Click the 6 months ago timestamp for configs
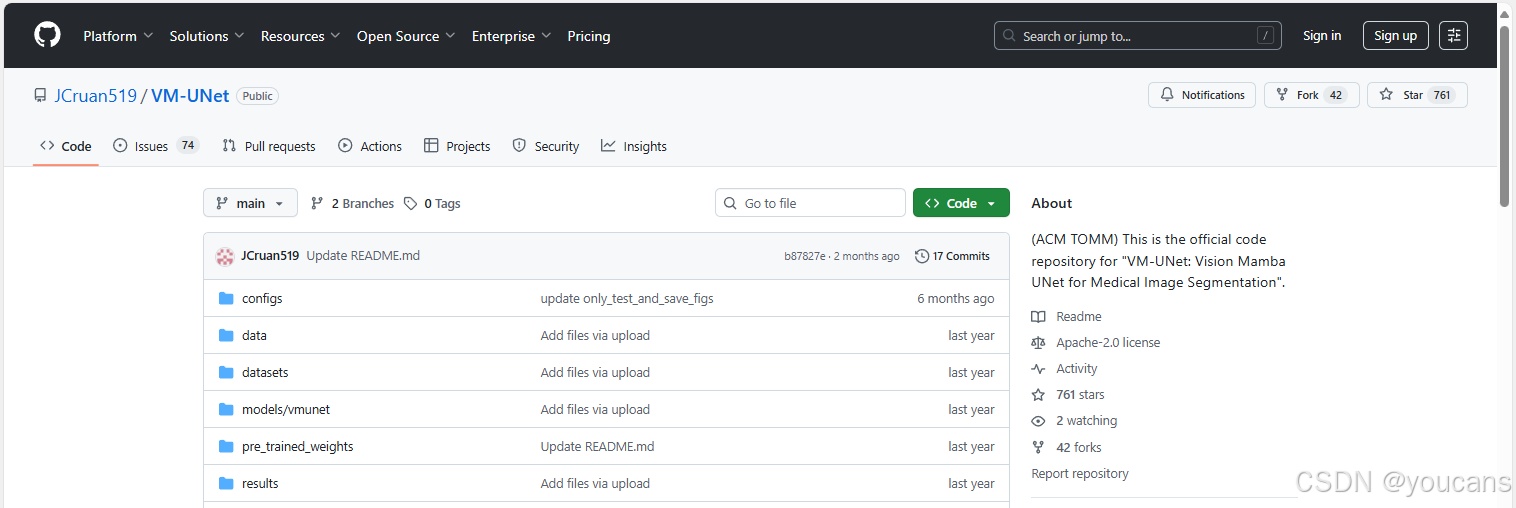1516x508 pixels. pyautogui.click(x=956, y=298)
